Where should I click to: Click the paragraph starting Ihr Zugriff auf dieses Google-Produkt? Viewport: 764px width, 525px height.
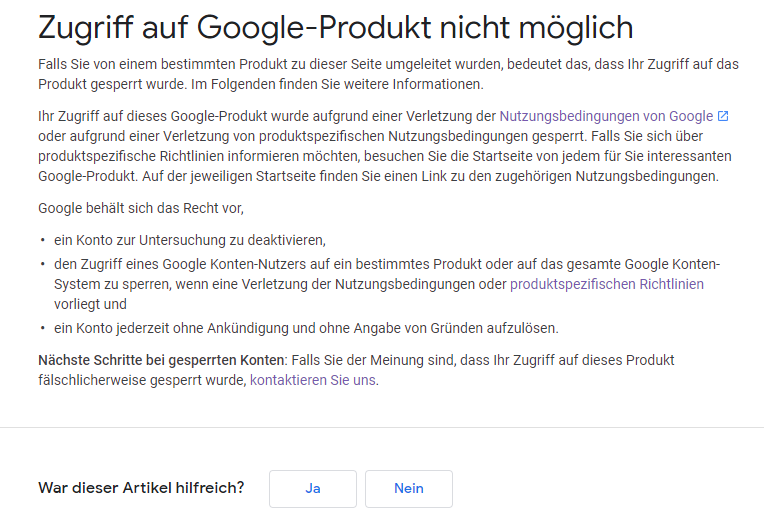[385, 146]
